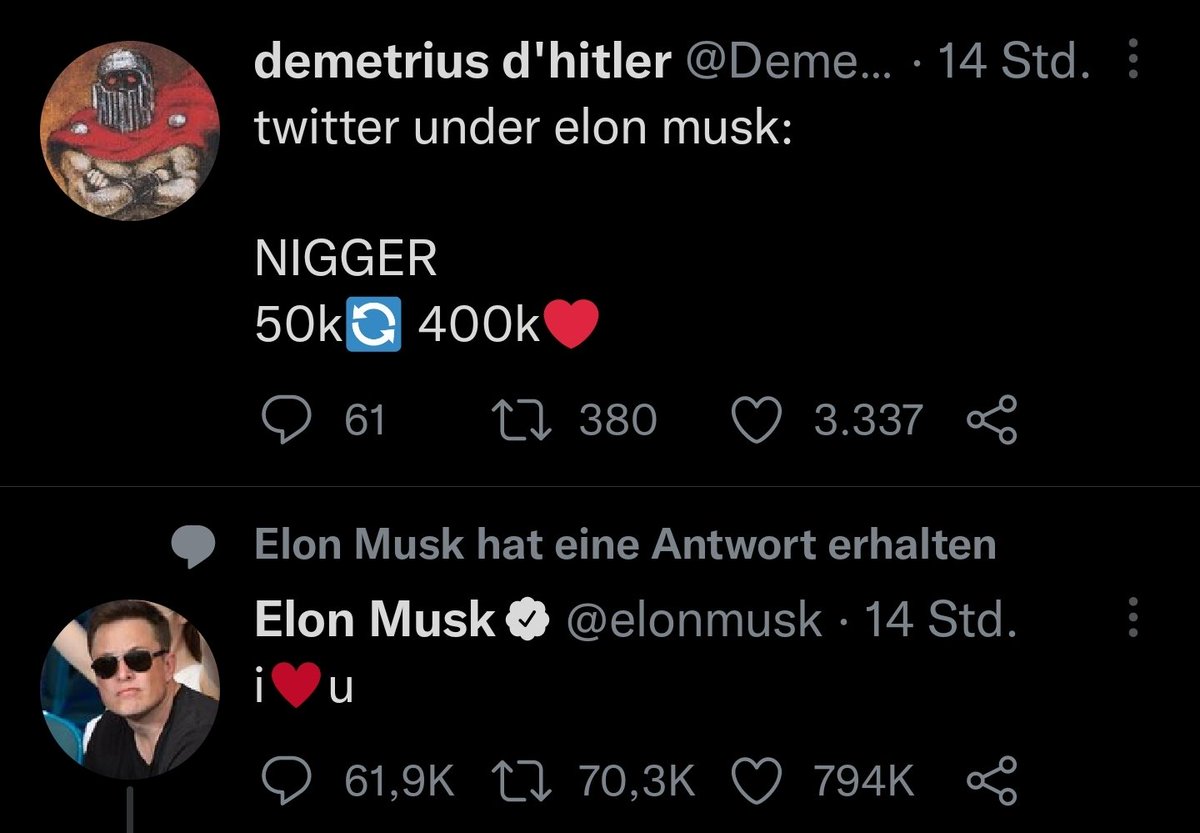The image size is (1200, 833).
Task: Open the Elon Musk display name
Action: (375, 621)
